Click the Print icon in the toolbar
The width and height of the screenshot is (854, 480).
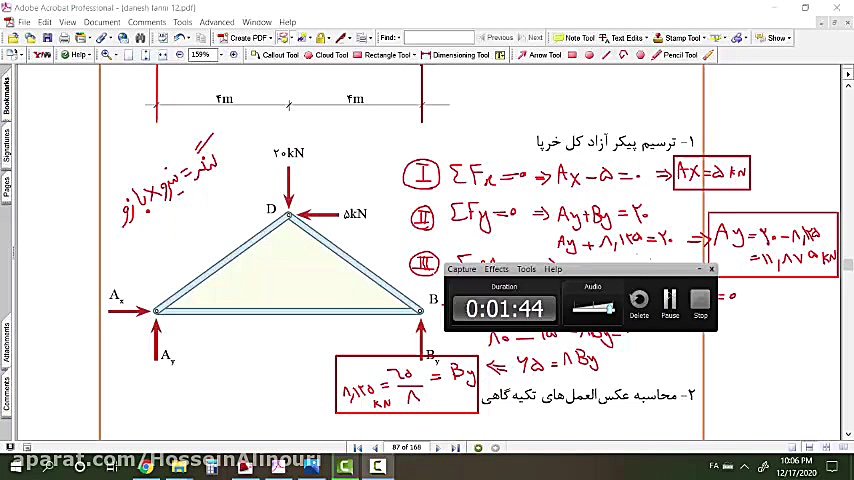click(64, 38)
